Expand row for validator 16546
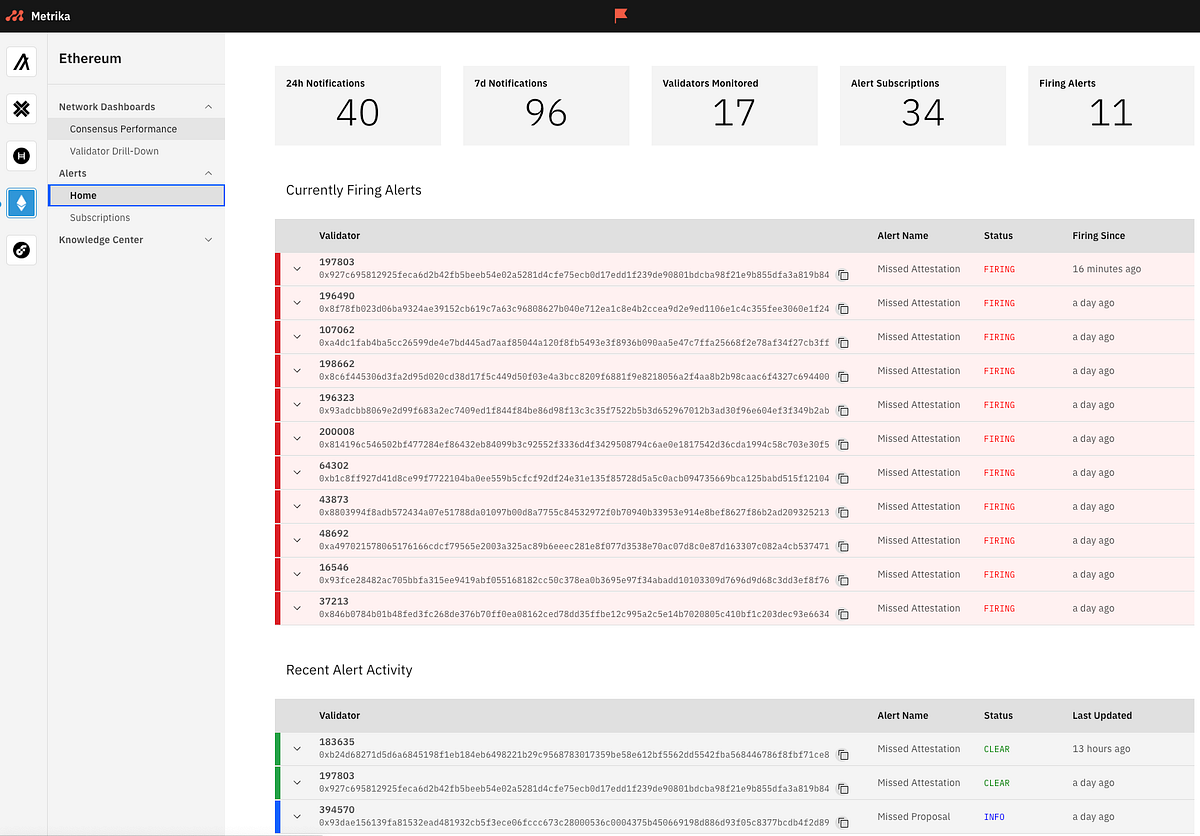This screenshot has width=1200, height=836. pos(297,575)
